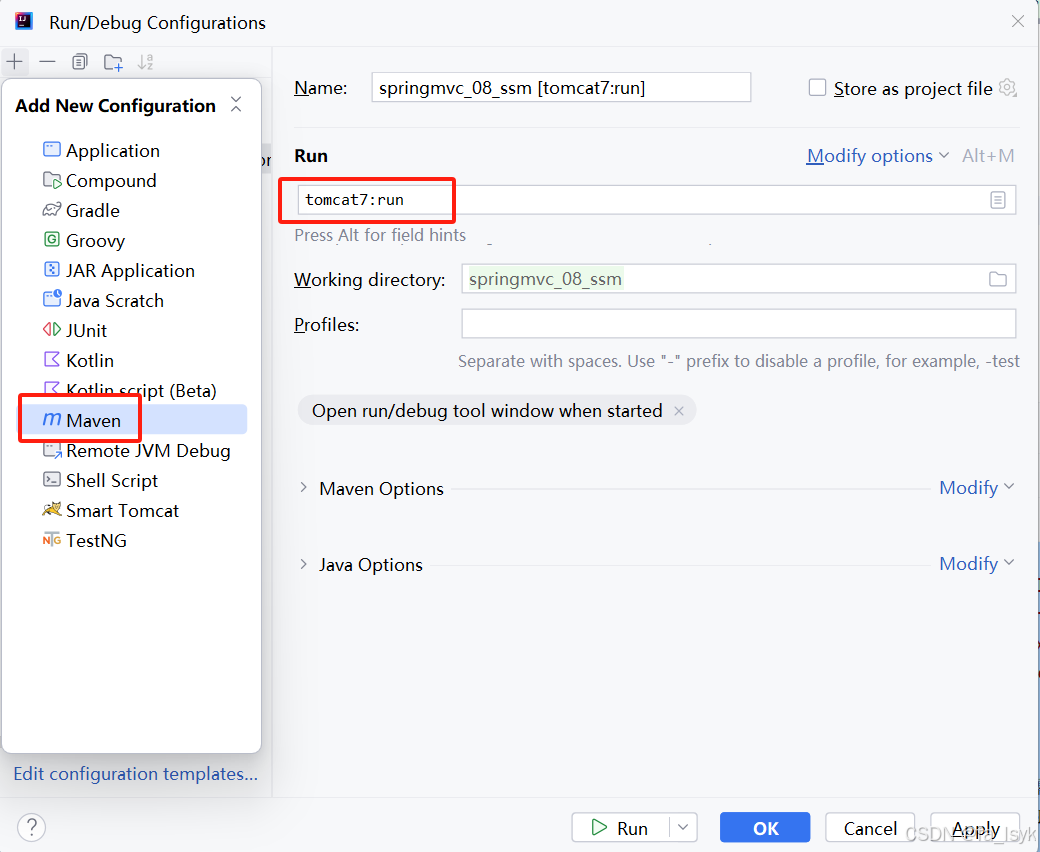The width and height of the screenshot is (1040, 852).
Task: Click the Maven m icon
Action: 52,419
